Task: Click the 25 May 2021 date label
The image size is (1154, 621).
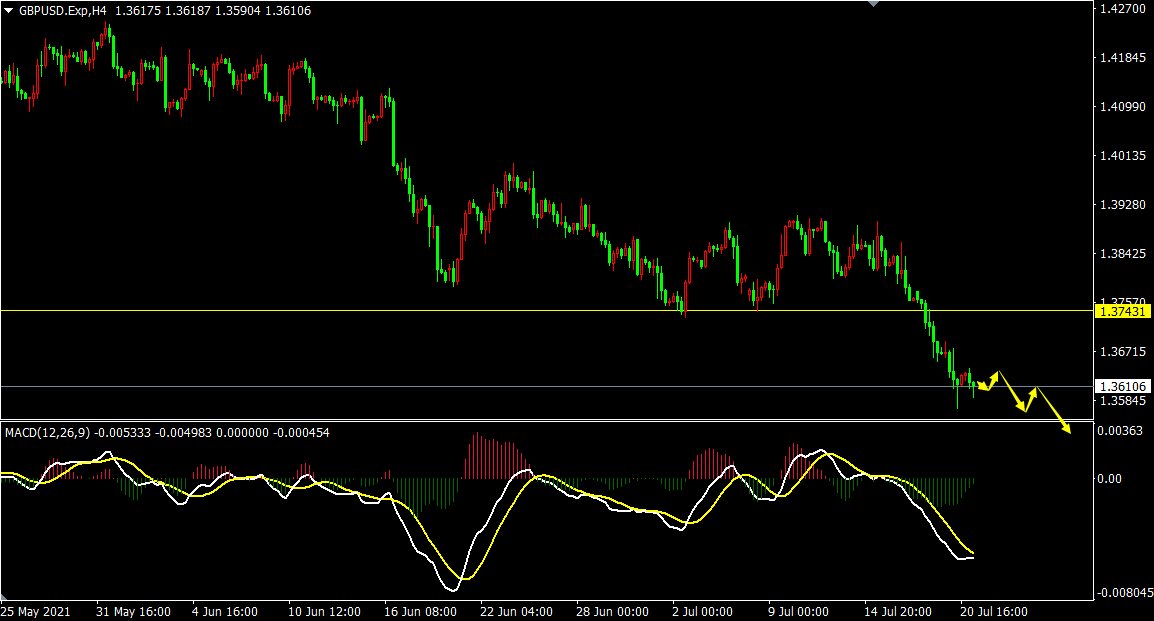Action: click(x=36, y=611)
